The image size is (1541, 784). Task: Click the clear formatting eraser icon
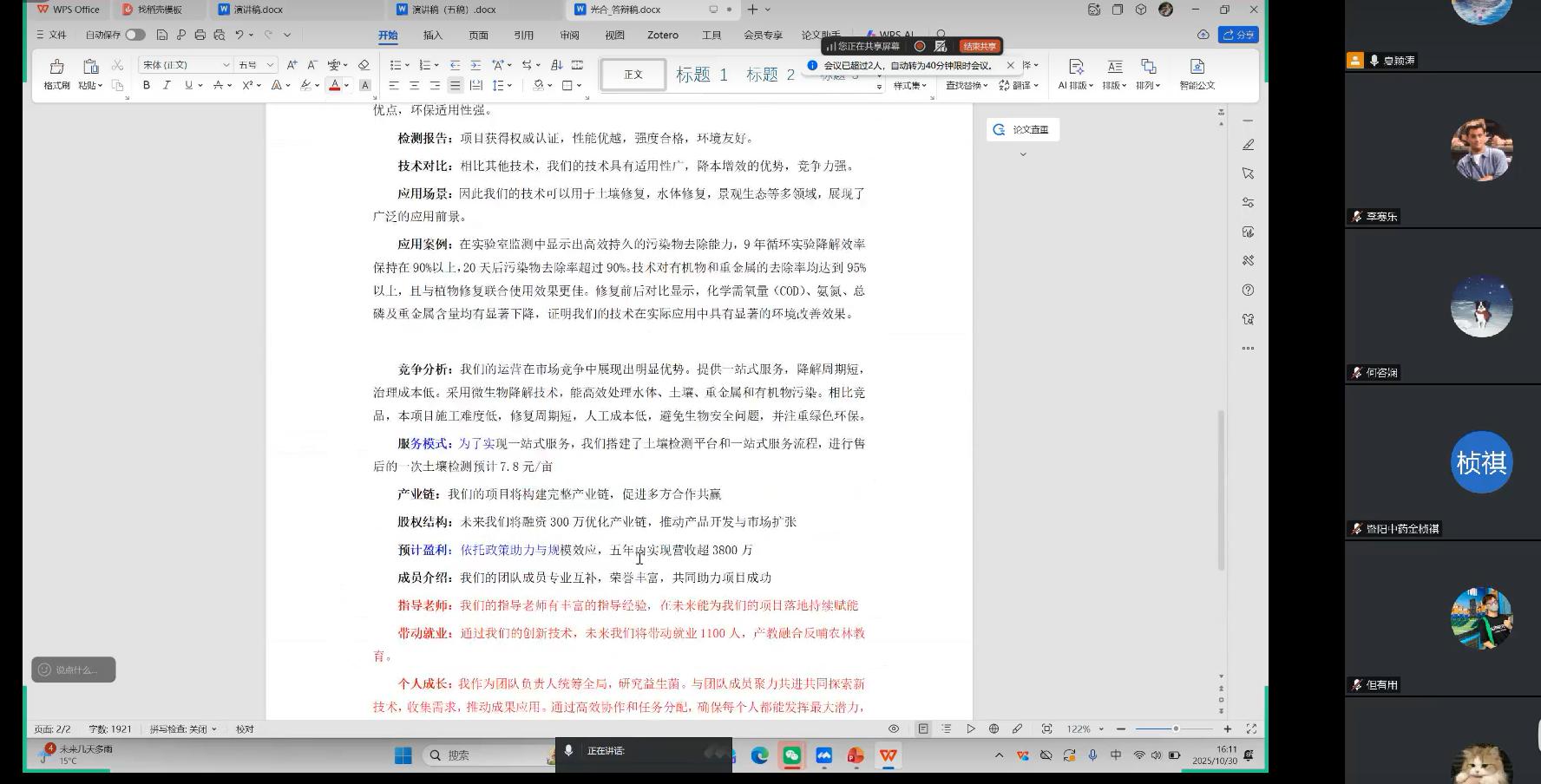(364, 65)
